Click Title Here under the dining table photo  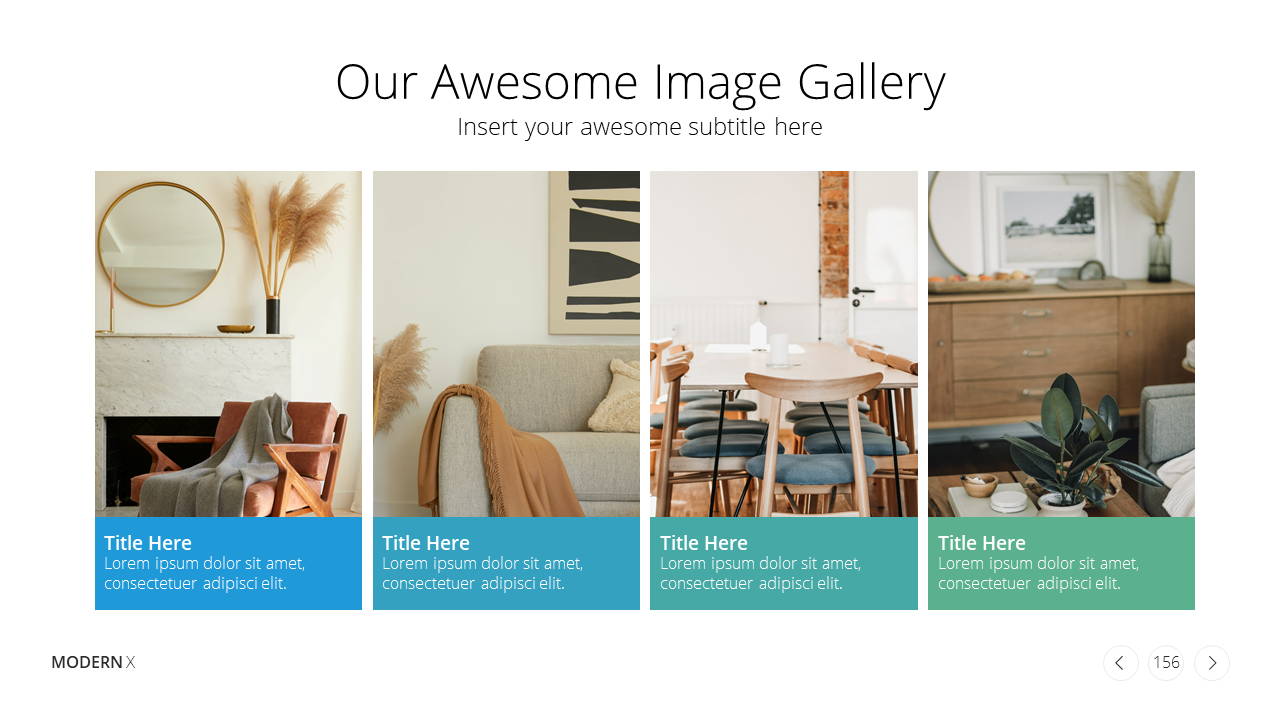(x=704, y=543)
